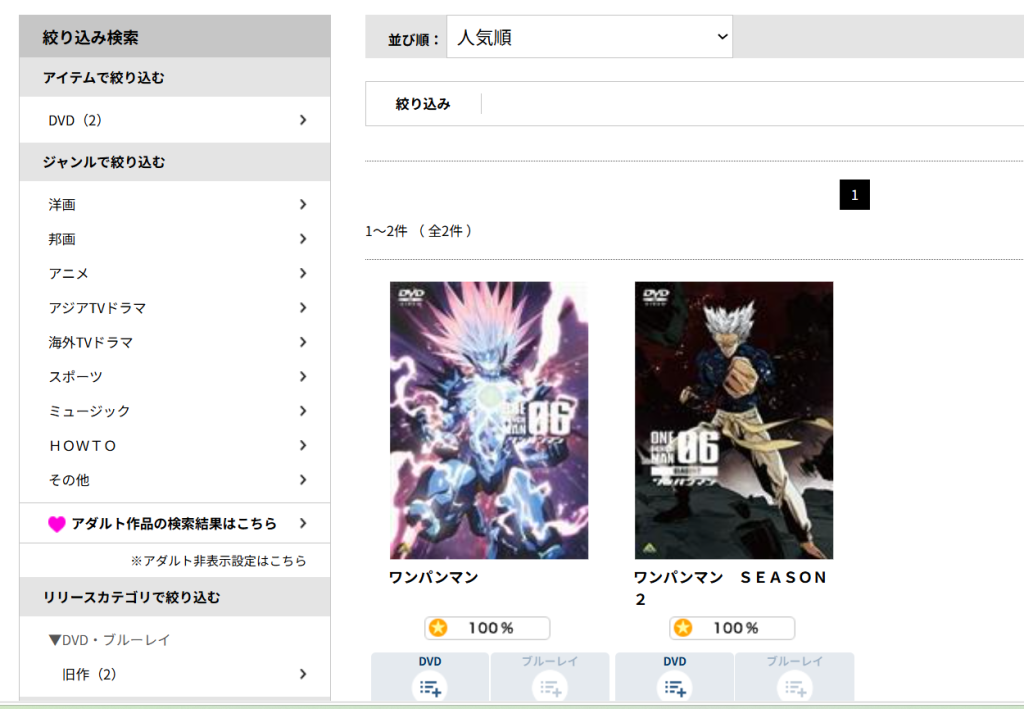Open ※アダルト非表示設定はこちら link

click(x=218, y=561)
